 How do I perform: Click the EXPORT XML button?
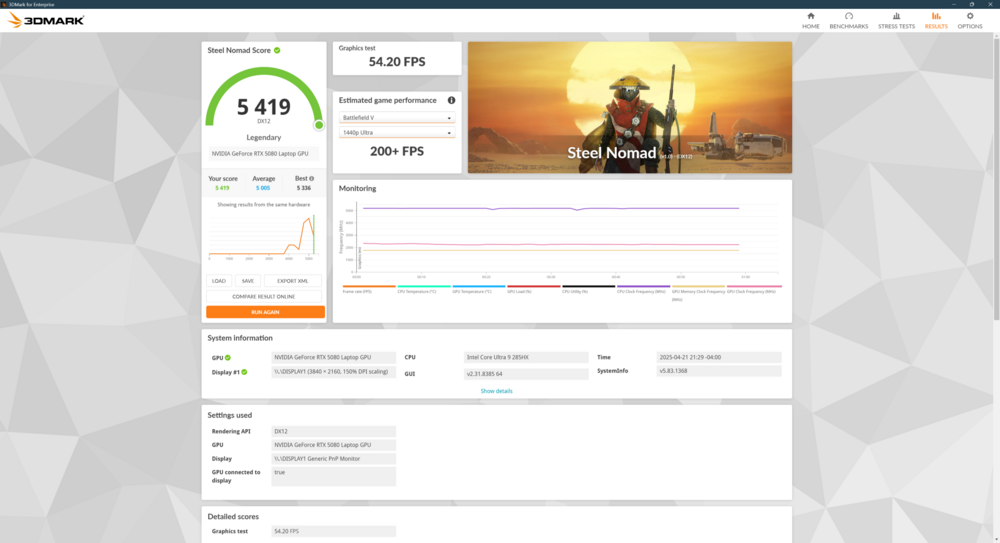(292, 281)
